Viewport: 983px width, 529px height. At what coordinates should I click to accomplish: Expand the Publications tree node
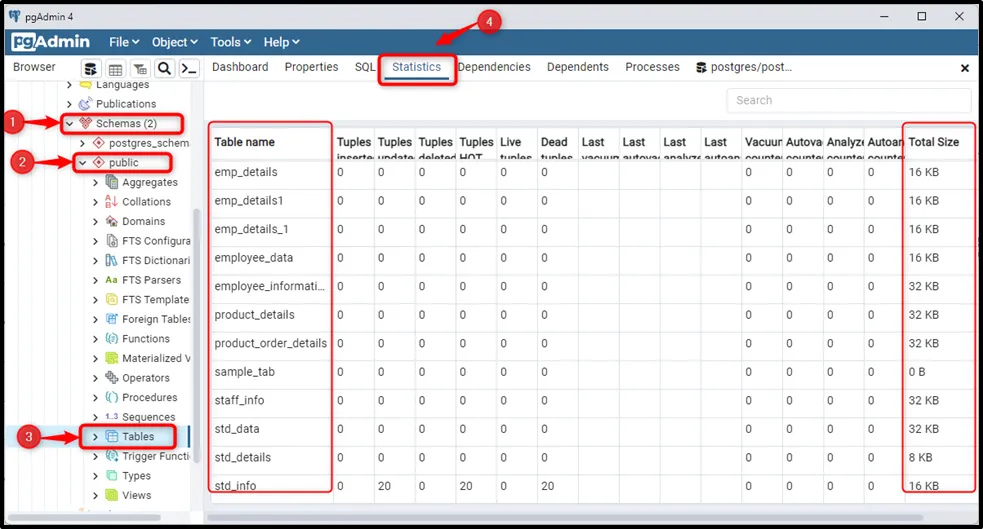click(x=69, y=104)
